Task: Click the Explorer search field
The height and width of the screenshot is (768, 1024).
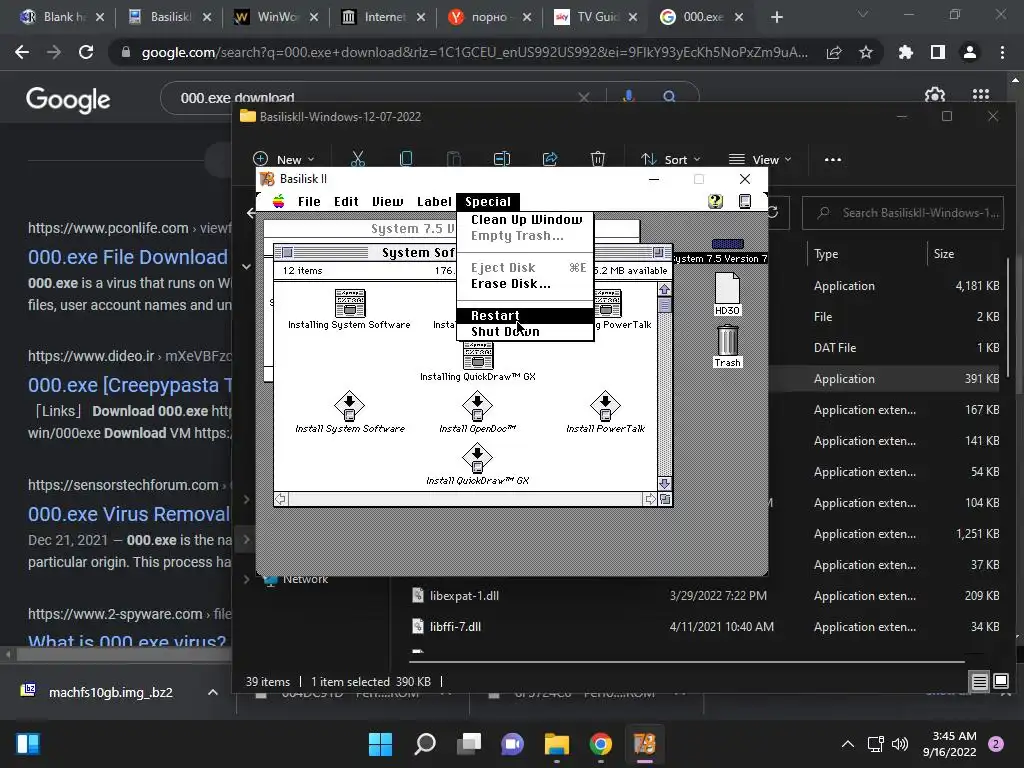Action: (x=903, y=213)
